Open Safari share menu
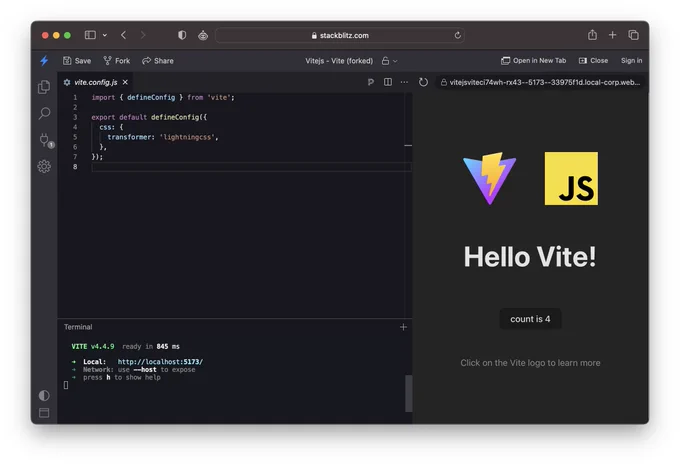The image size is (680, 465). click(x=592, y=35)
